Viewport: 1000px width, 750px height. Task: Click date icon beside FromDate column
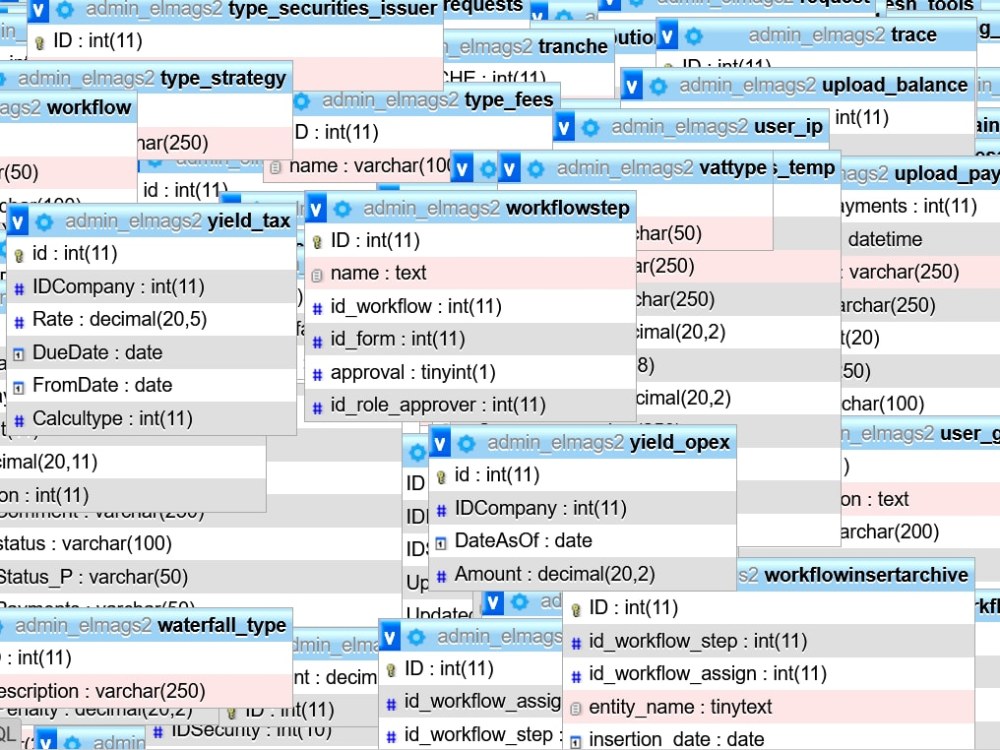19,387
